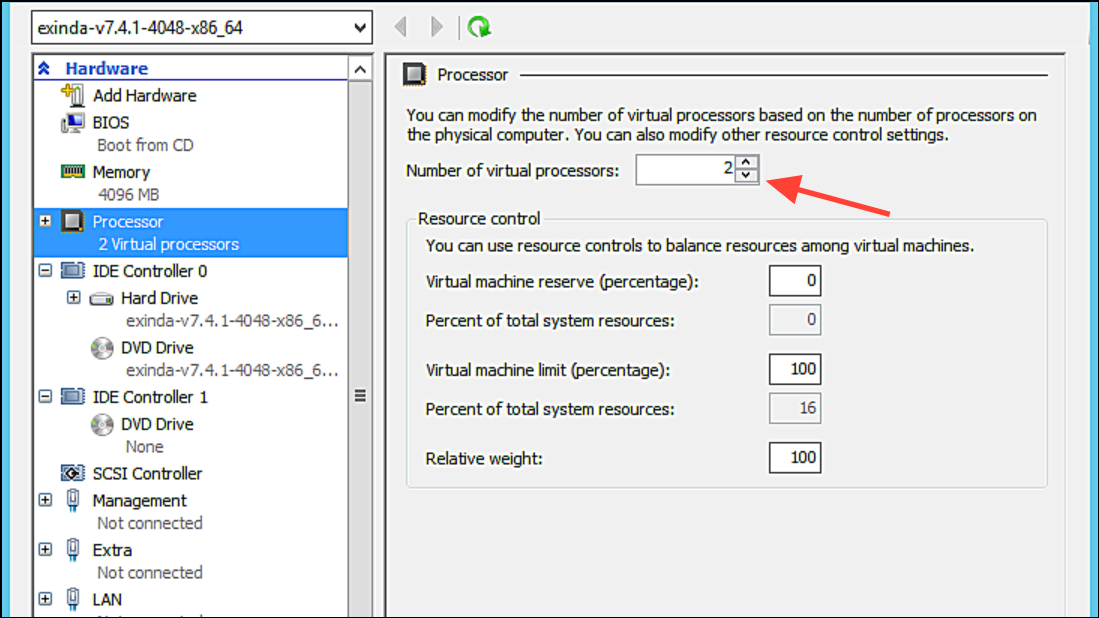Image resolution: width=1099 pixels, height=618 pixels.
Task: Click the forward navigation arrow
Action: coord(437,27)
